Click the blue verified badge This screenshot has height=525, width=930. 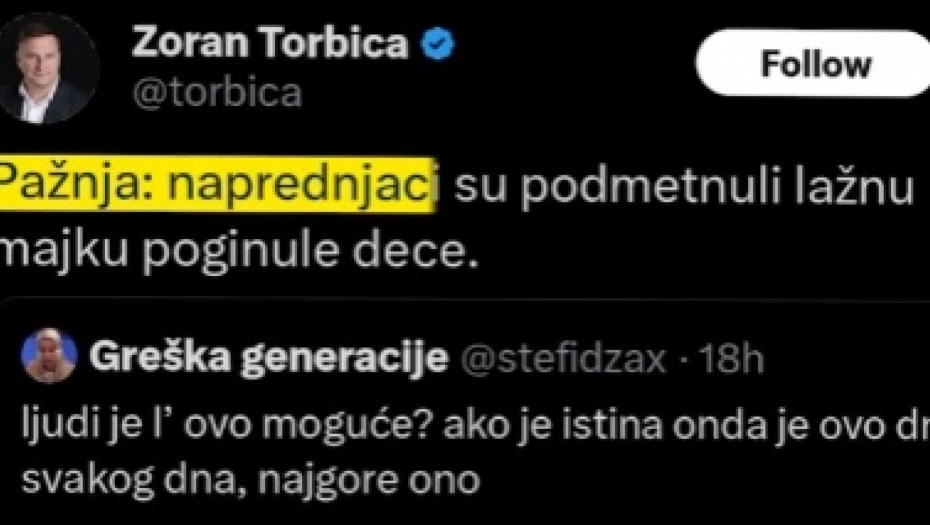point(439,43)
